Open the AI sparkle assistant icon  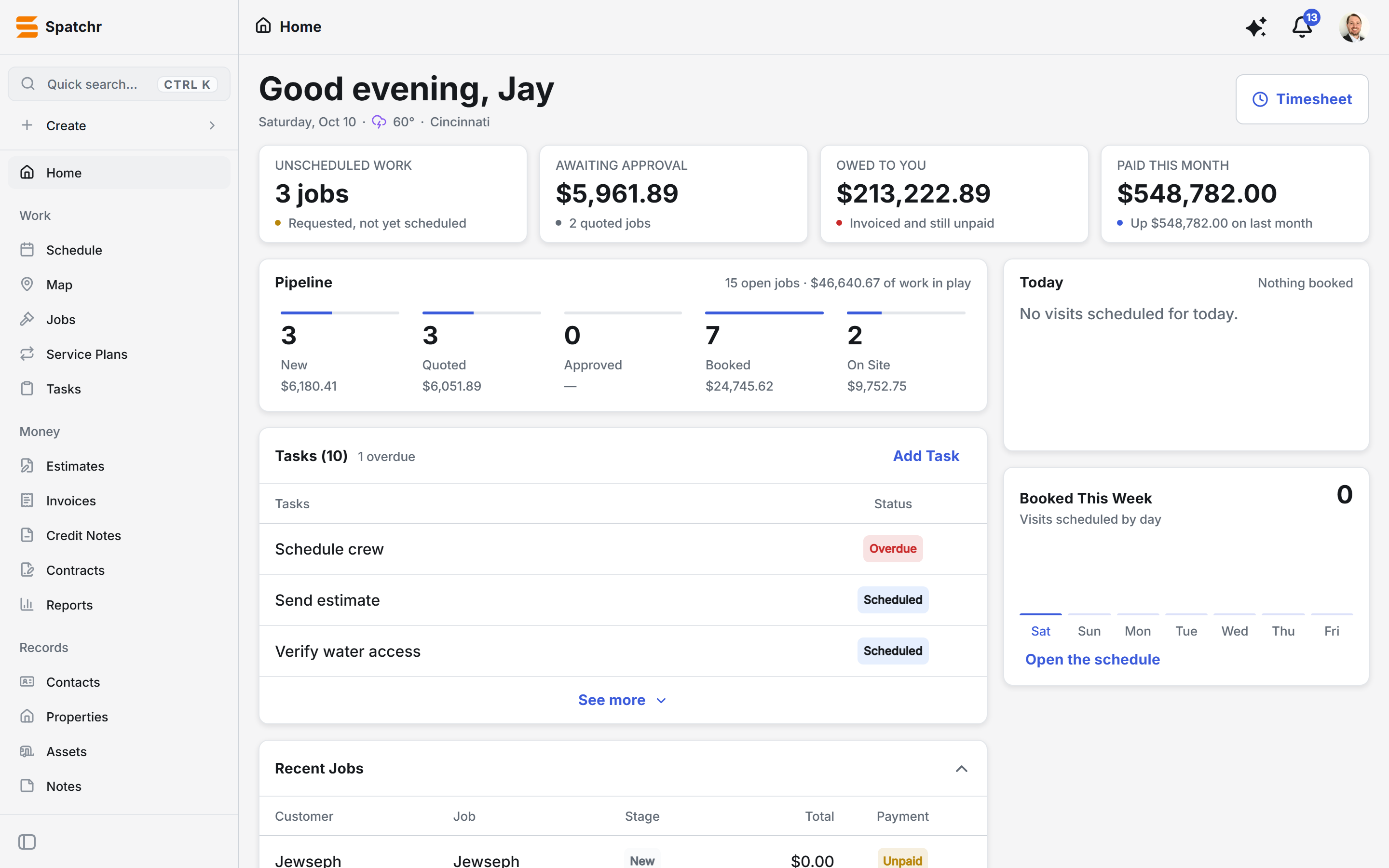click(x=1256, y=27)
